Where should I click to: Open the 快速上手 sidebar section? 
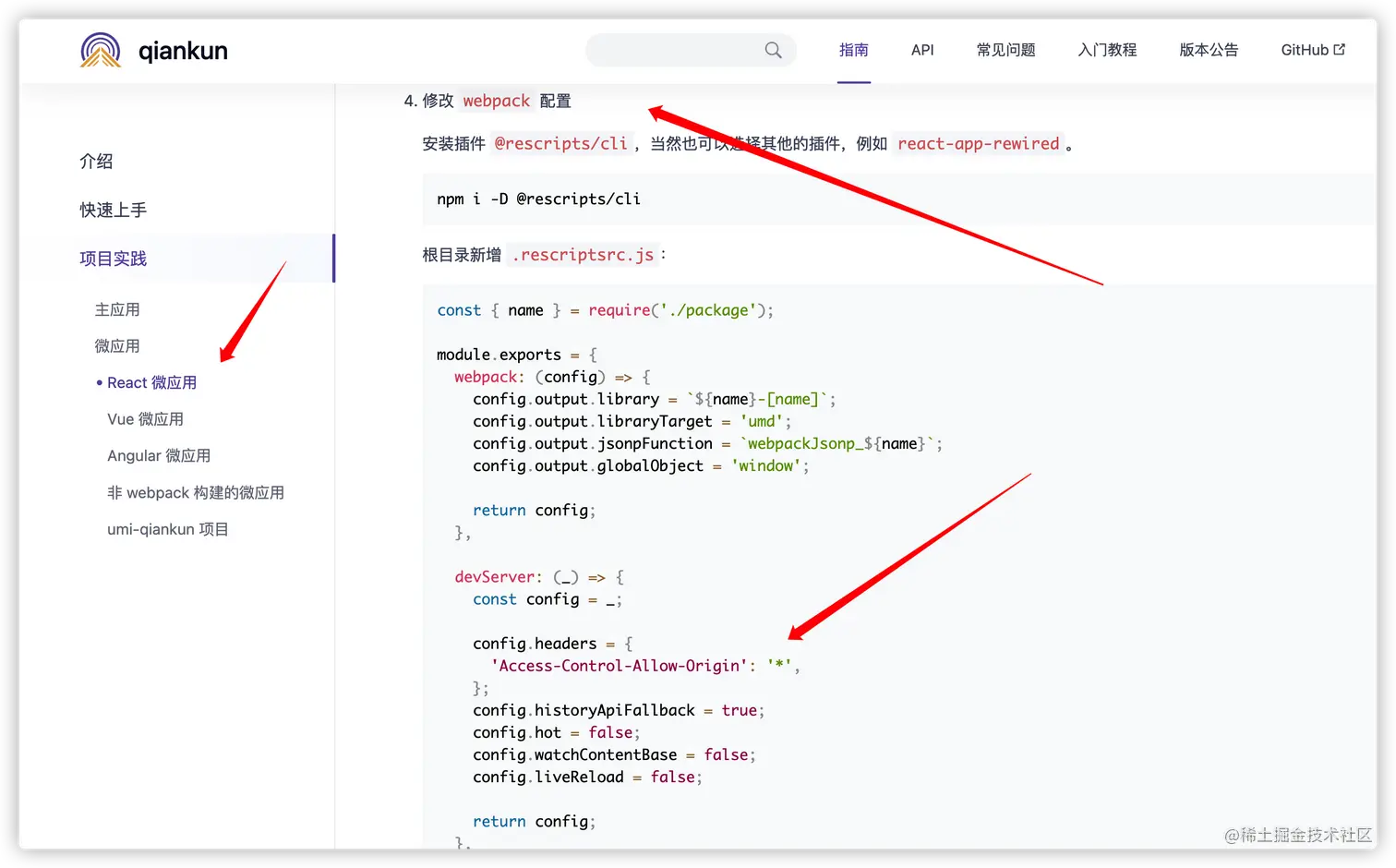coord(114,211)
